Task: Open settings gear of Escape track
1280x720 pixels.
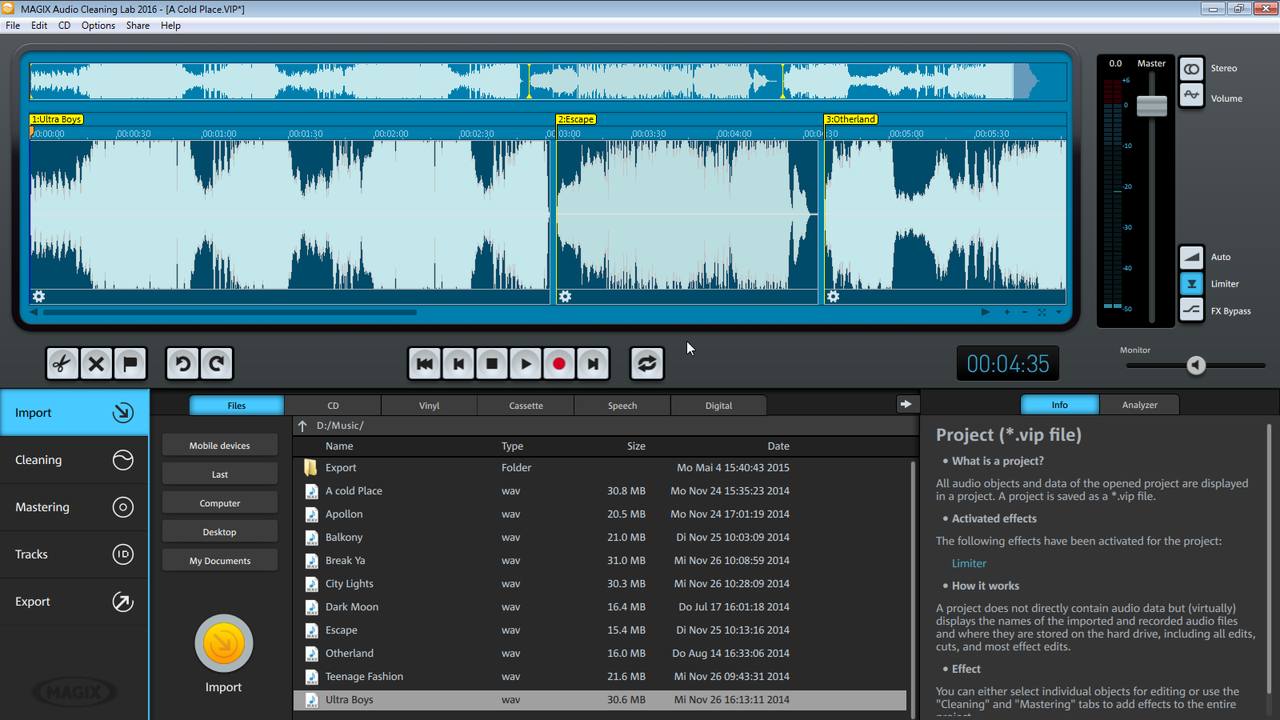Action: click(x=565, y=296)
